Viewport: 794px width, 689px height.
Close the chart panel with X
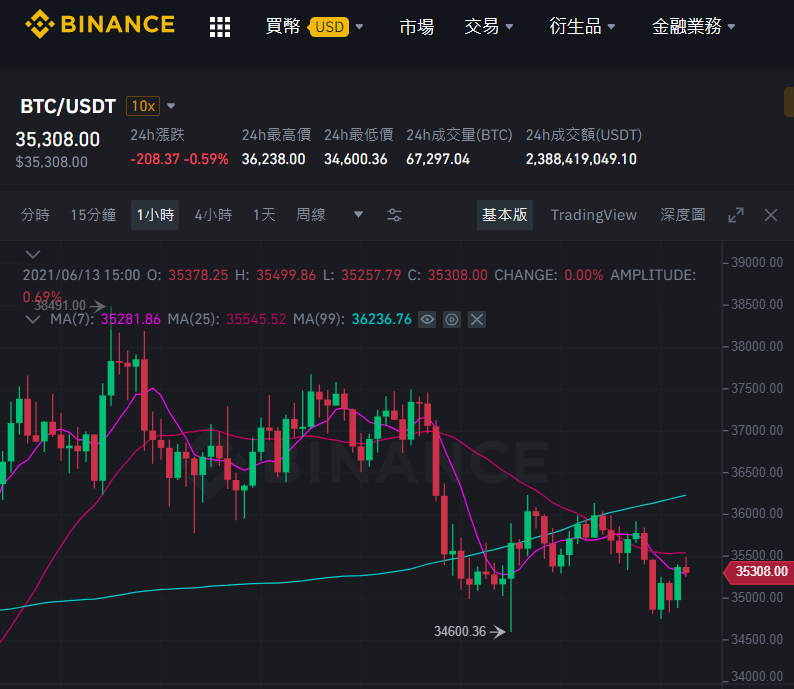pos(771,215)
